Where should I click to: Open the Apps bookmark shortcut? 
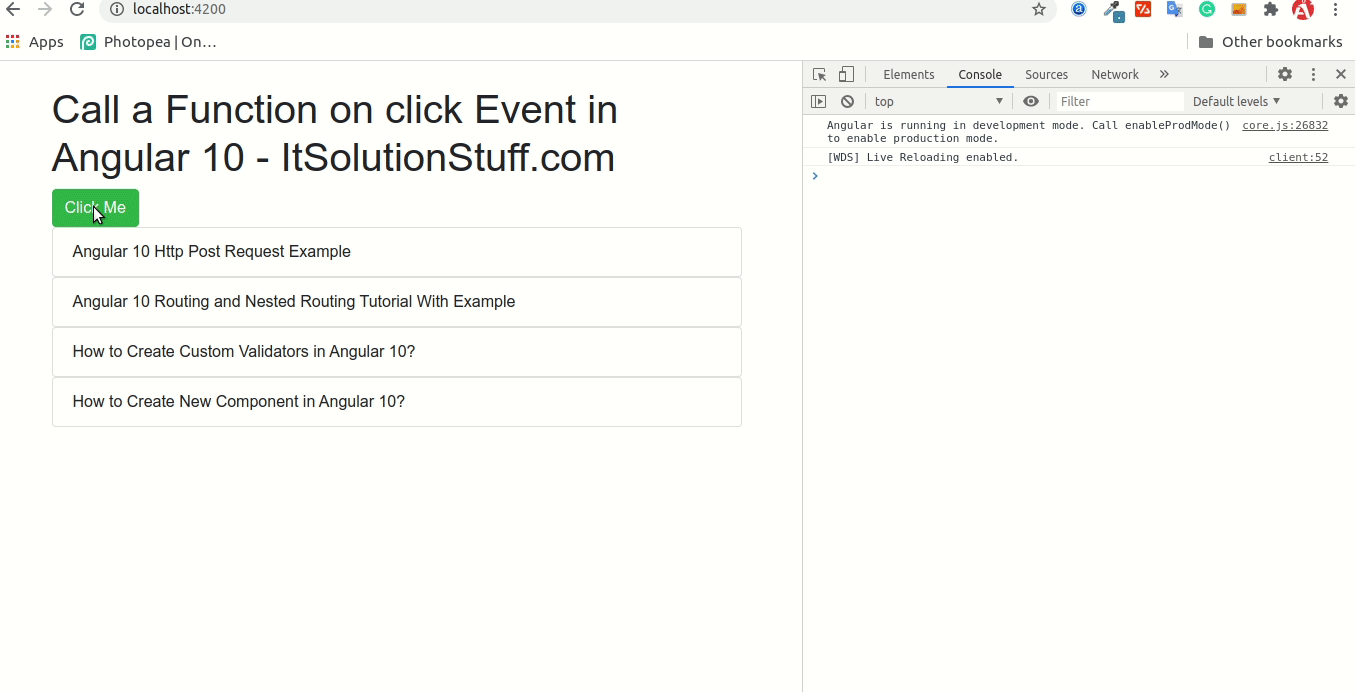[x=34, y=42]
